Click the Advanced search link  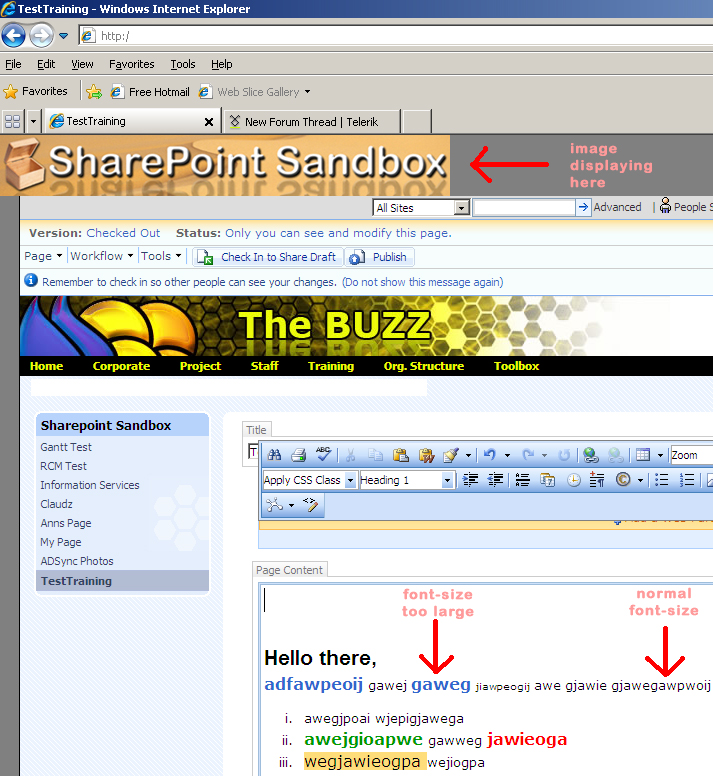(x=618, y=207)
